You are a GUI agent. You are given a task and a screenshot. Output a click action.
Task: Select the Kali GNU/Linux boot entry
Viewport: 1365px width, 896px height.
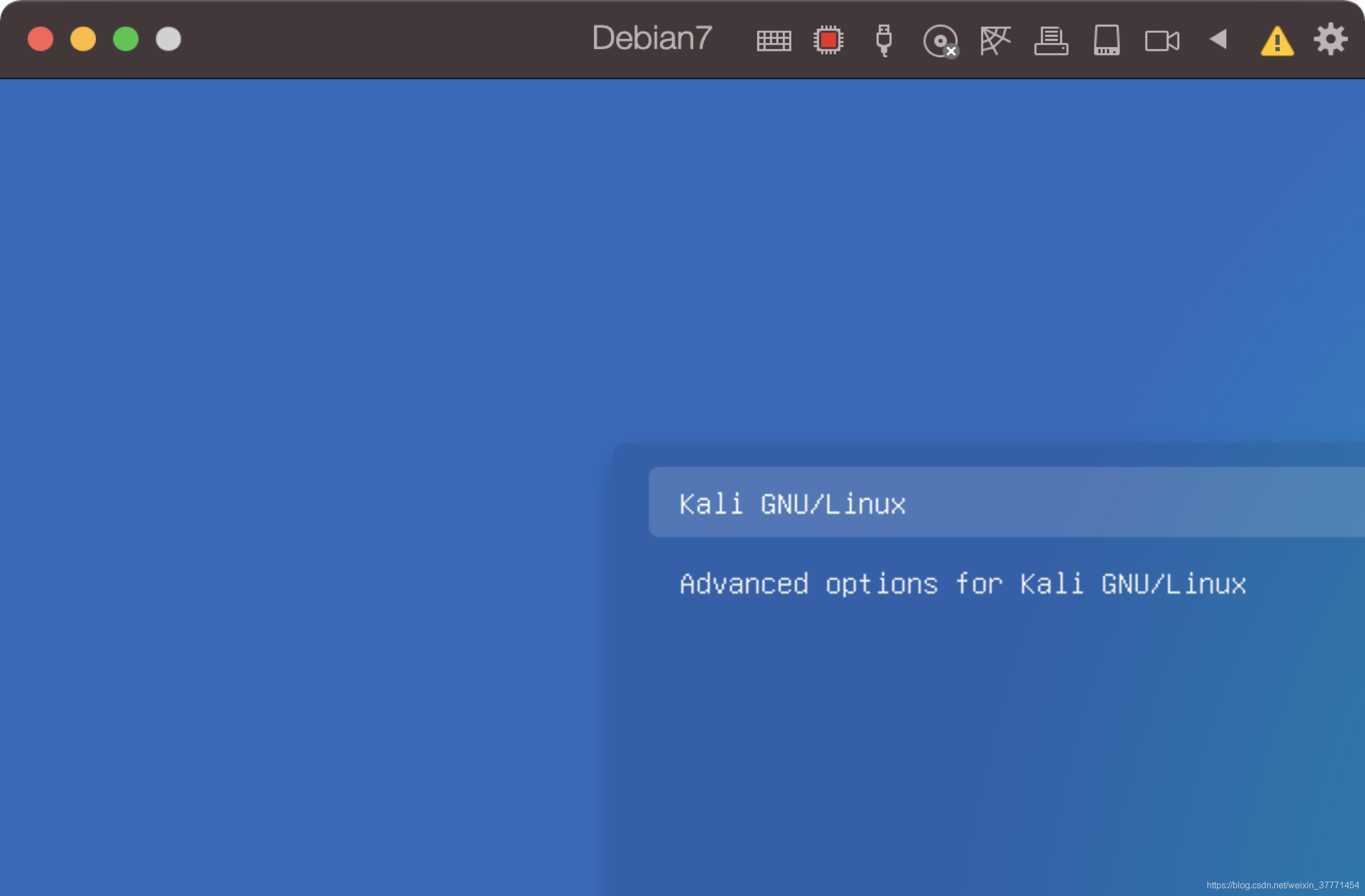click(791, 504)
